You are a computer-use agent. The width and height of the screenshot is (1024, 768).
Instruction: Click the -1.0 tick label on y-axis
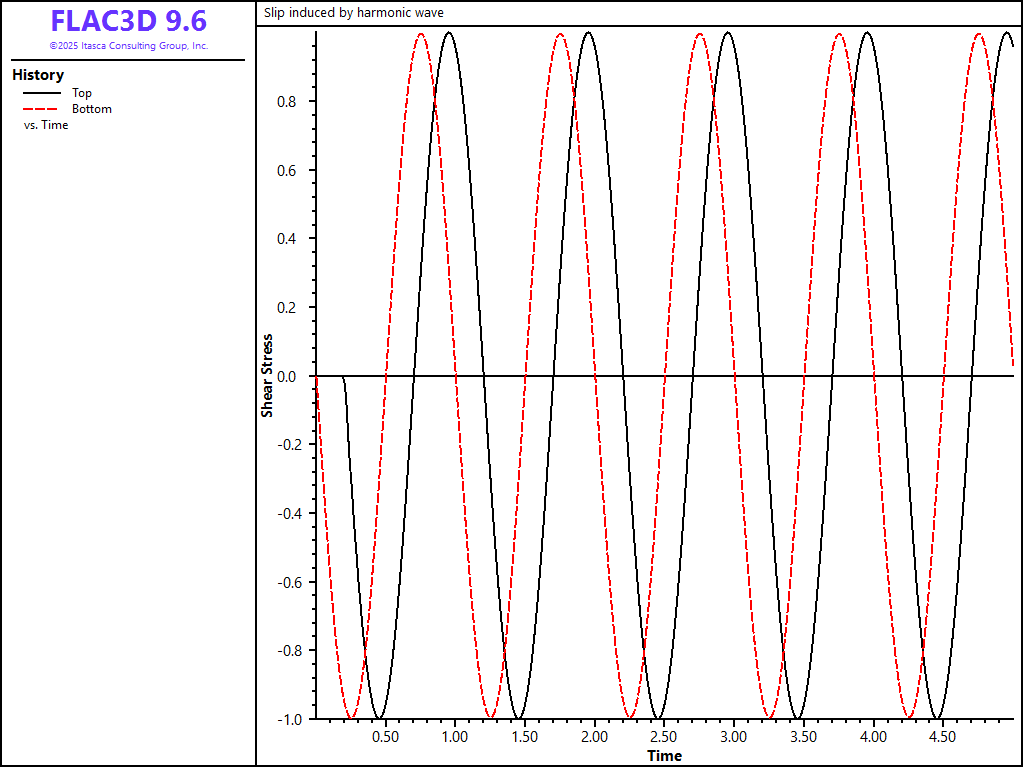[290, 719]
